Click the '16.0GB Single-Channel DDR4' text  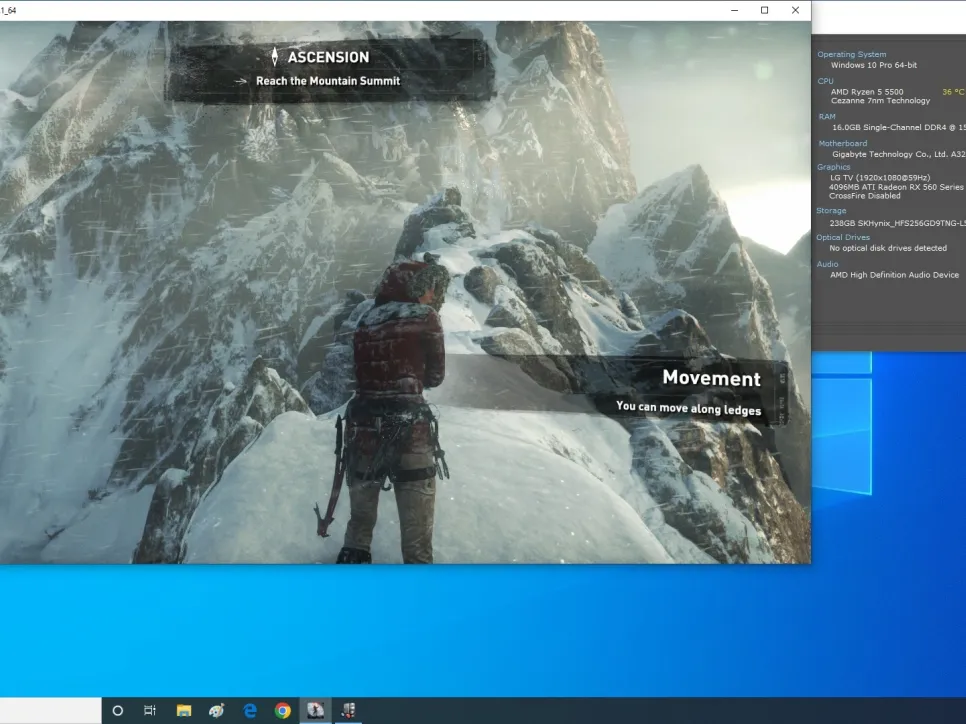coord(889,128)
